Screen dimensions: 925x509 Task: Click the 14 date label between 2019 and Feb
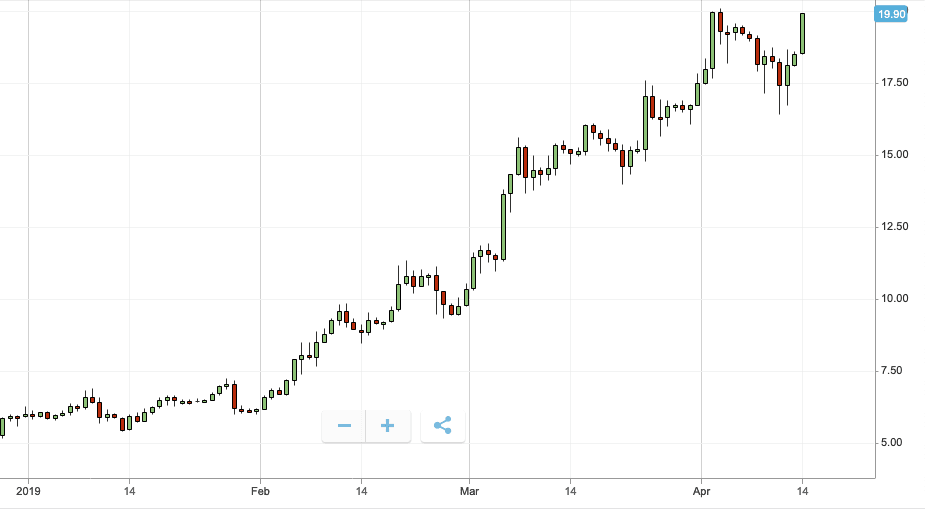click(x=129, y=491)
